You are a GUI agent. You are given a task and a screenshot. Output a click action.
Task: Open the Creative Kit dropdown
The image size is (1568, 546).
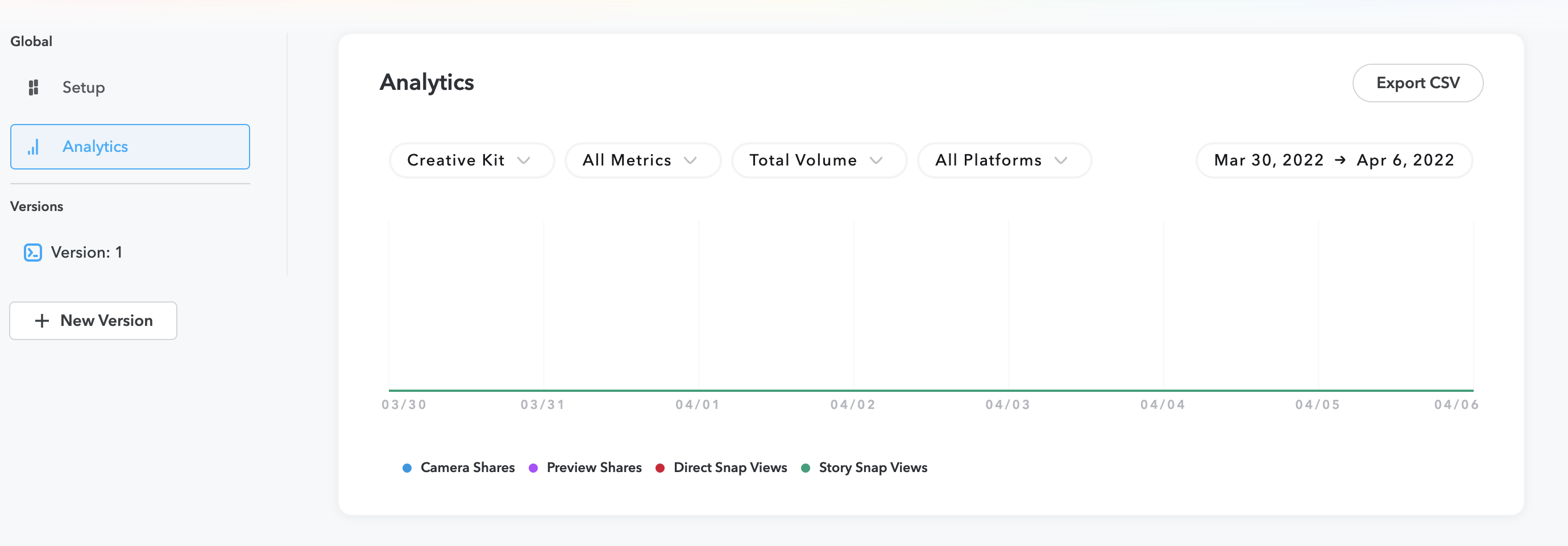point(471,160)
